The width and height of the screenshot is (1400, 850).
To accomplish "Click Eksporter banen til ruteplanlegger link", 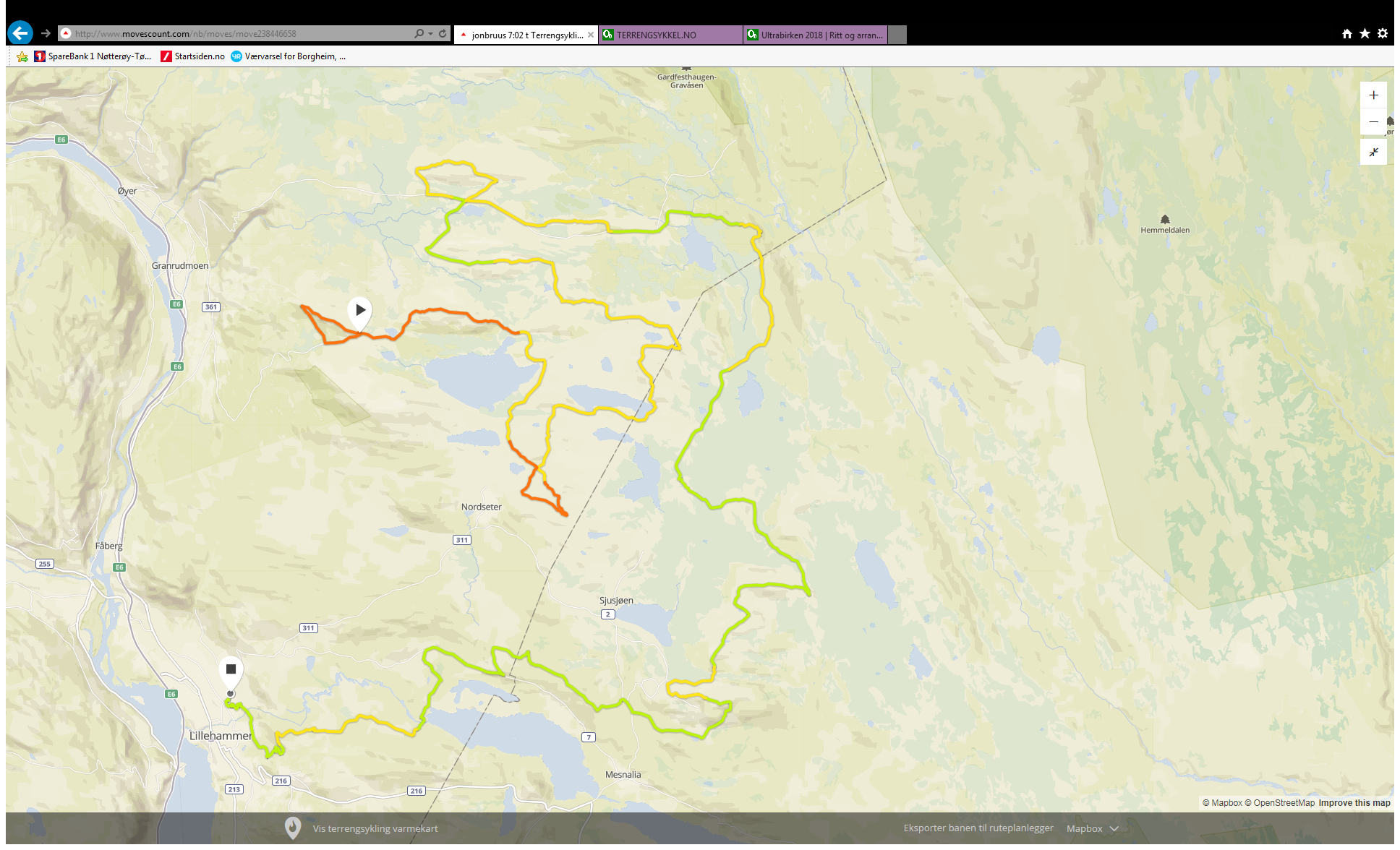I will point(978,828).
